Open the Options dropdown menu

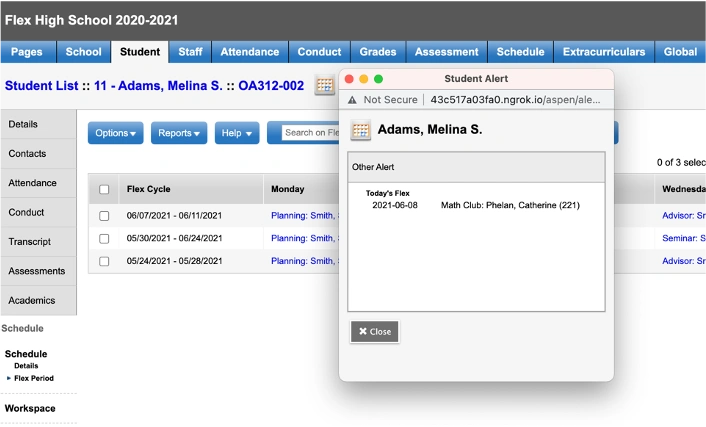116,133
